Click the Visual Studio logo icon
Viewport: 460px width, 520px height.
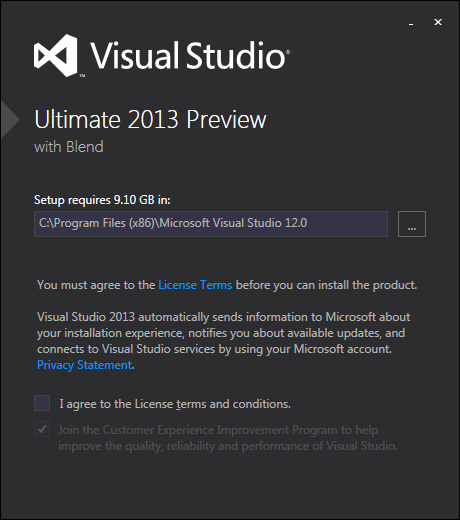[x=56, y=55]
